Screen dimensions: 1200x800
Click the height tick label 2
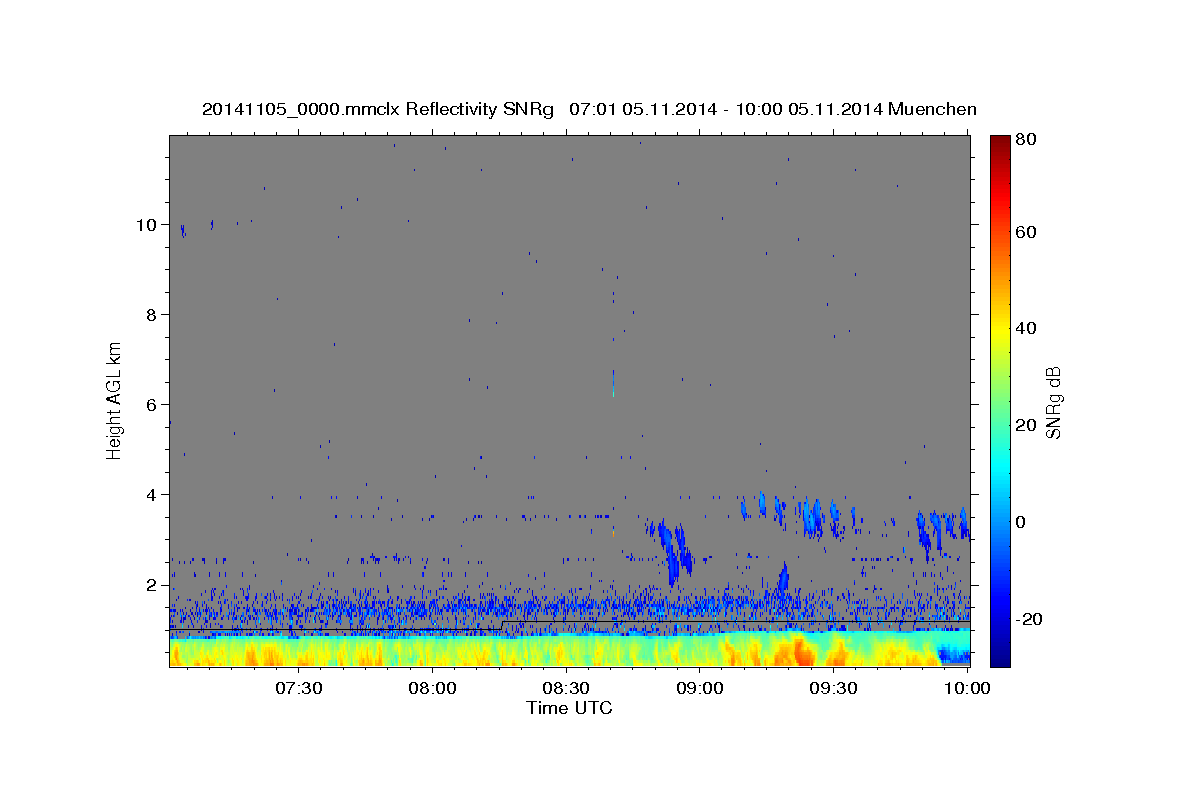(x=152, y=585)
